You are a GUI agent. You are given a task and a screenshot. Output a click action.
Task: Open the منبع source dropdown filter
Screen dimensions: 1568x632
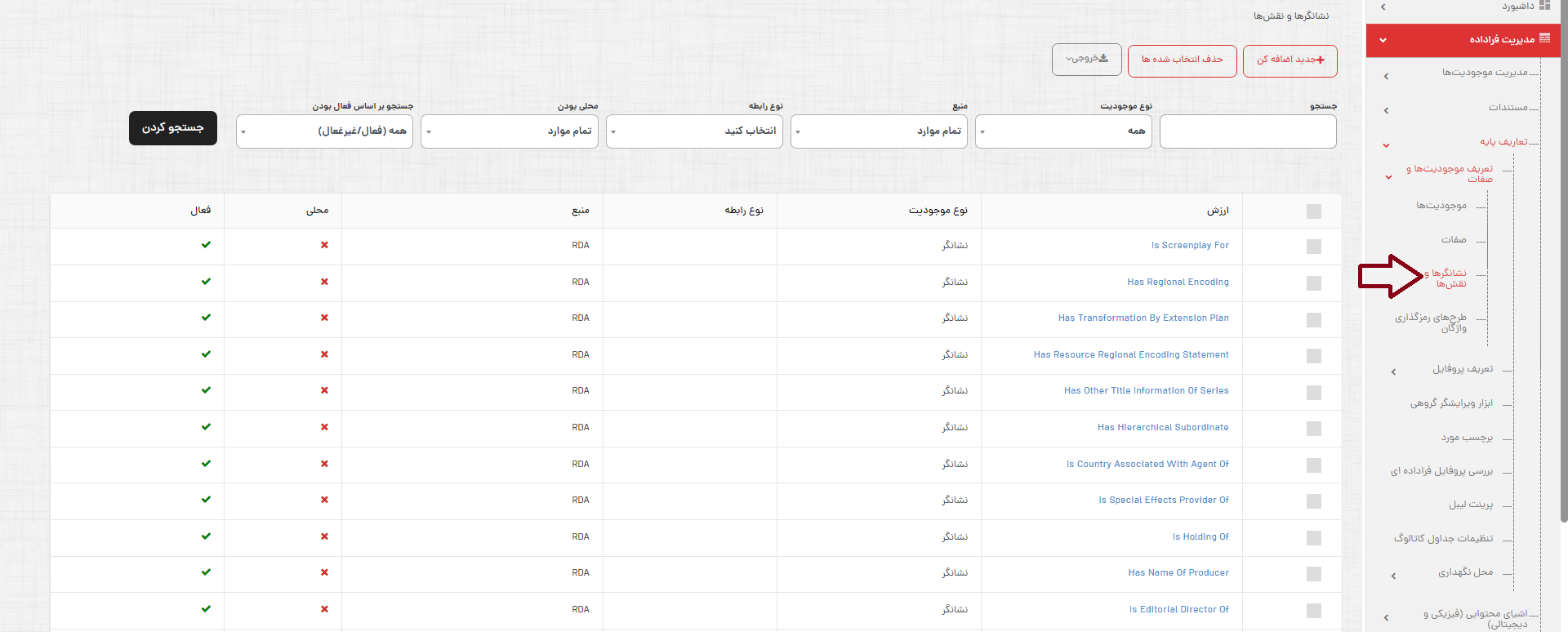click(879, 131)
